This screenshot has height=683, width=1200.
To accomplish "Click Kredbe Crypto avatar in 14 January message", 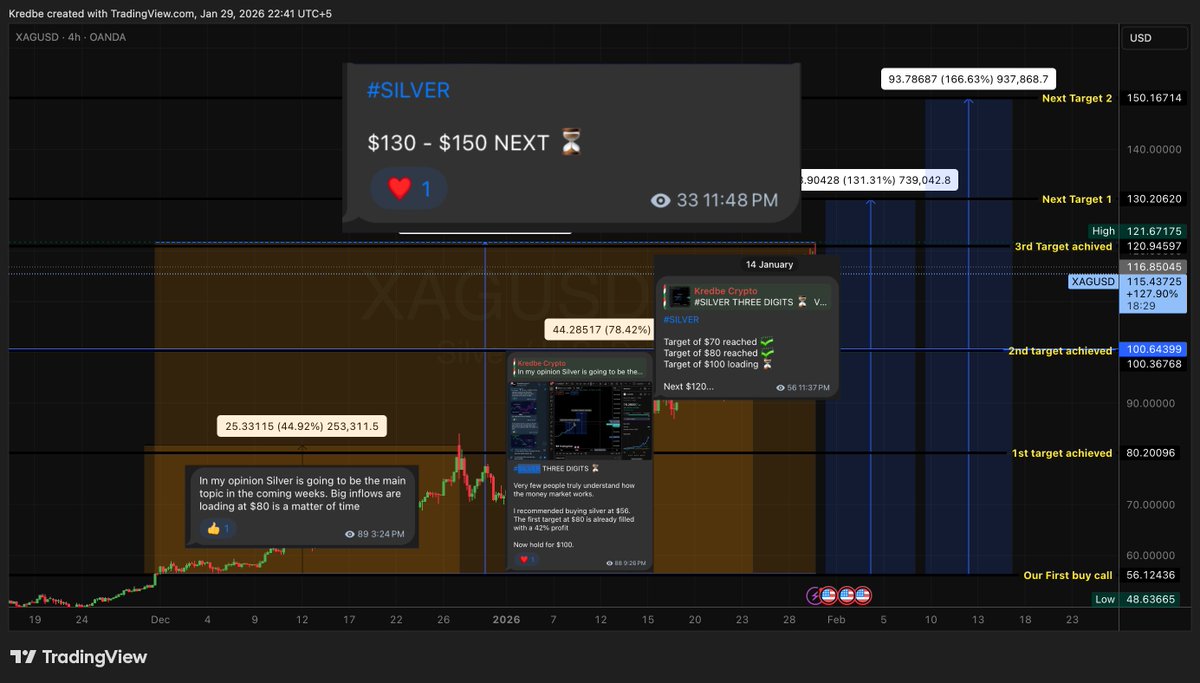I will click(680, 297).
